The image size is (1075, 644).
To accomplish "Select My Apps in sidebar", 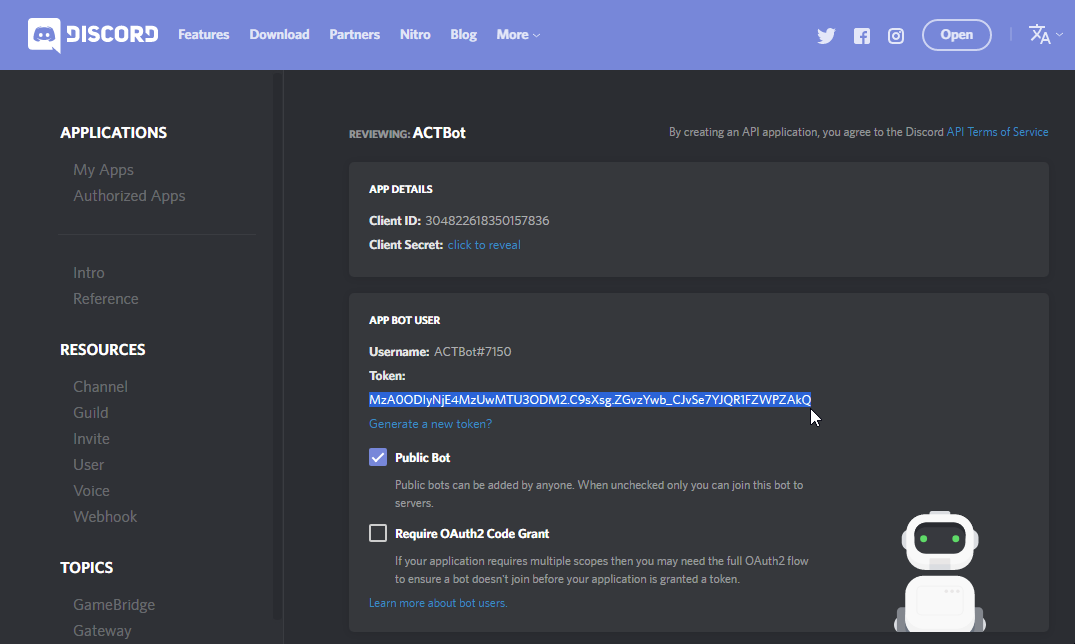I will 104,169.
